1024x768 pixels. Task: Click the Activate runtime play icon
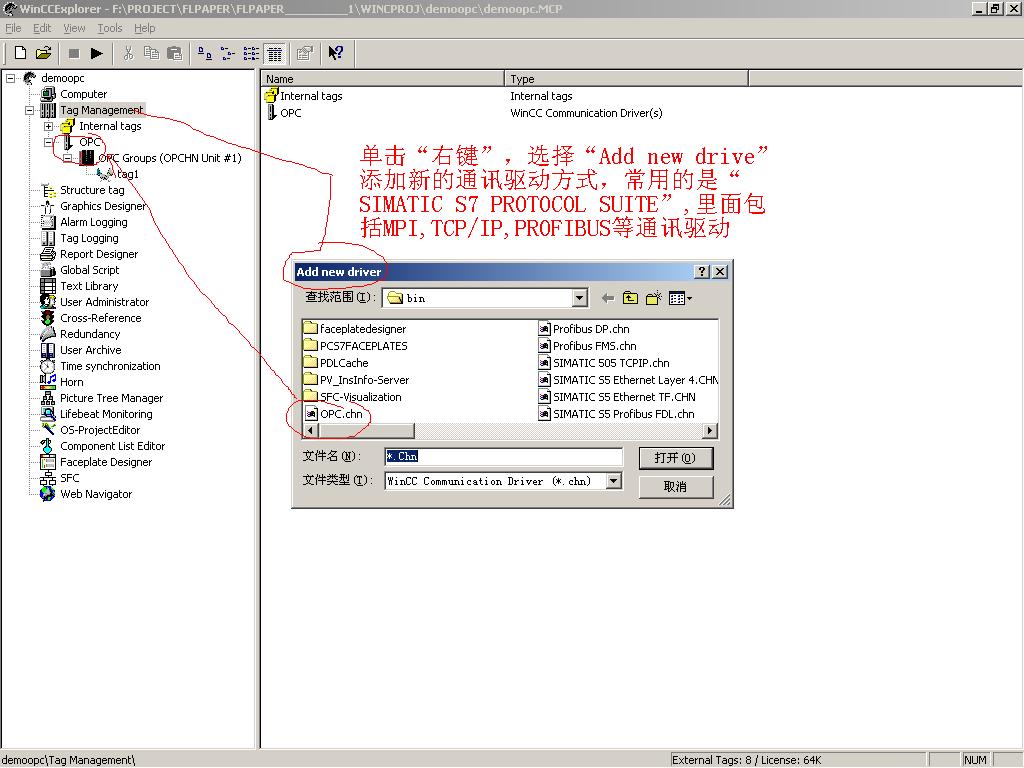coord(97,53)
